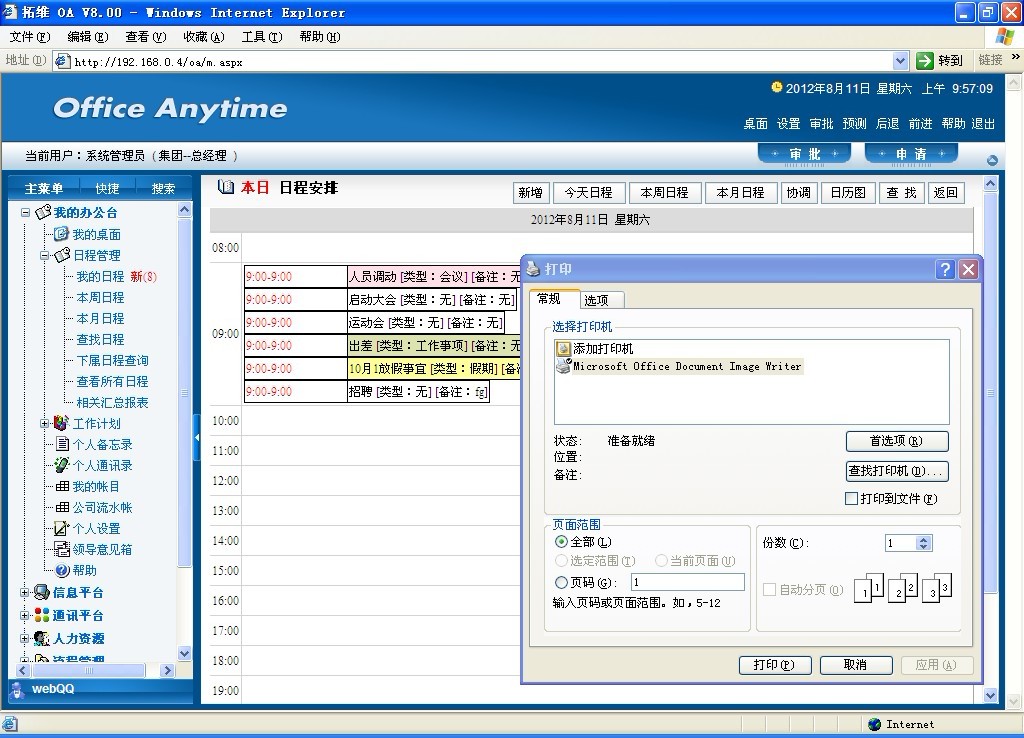Collapse the 我的办公台 tree node
Screen dimensions: 1024x738
pos(26,213)
